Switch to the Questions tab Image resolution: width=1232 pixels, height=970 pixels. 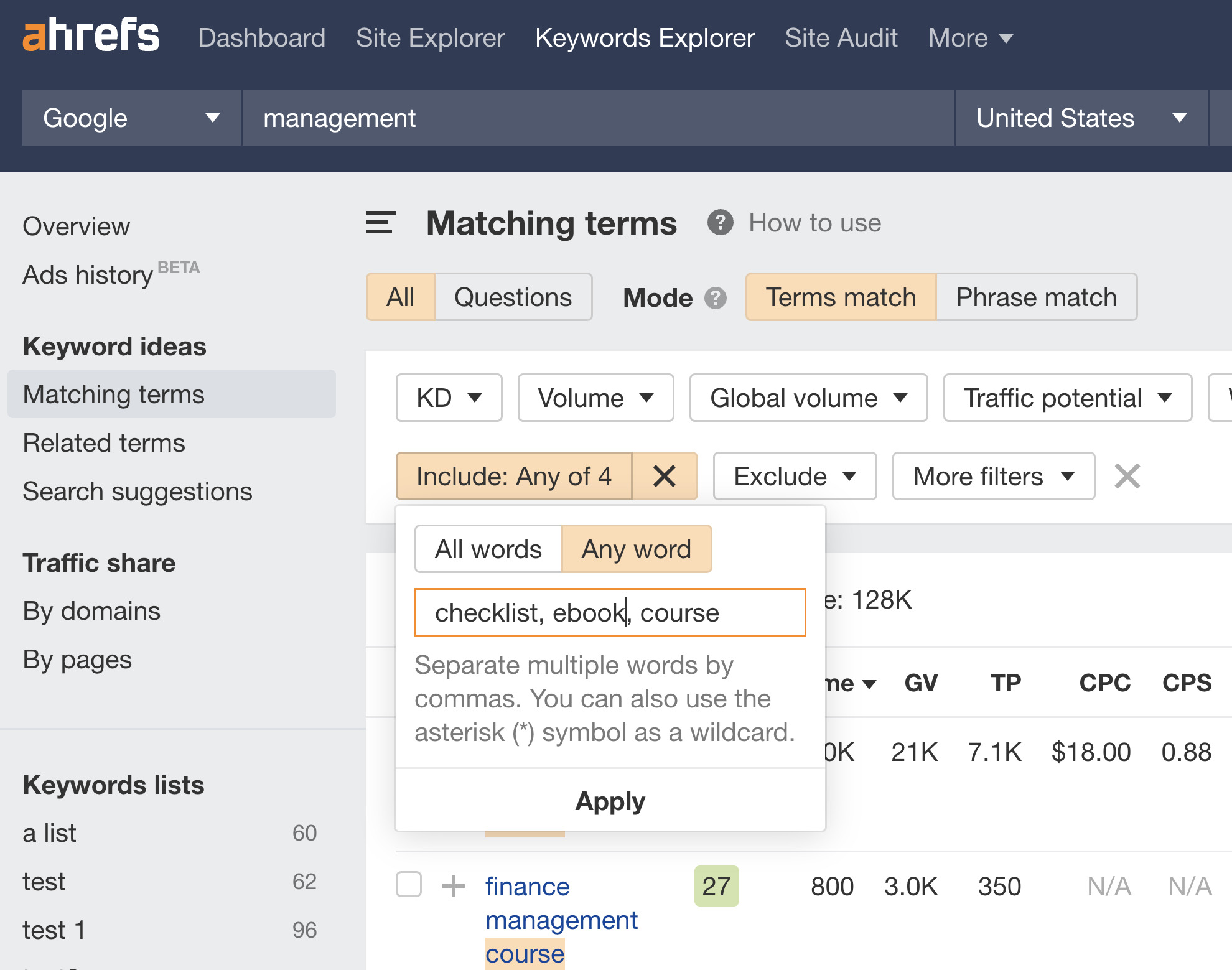(513, 297)
